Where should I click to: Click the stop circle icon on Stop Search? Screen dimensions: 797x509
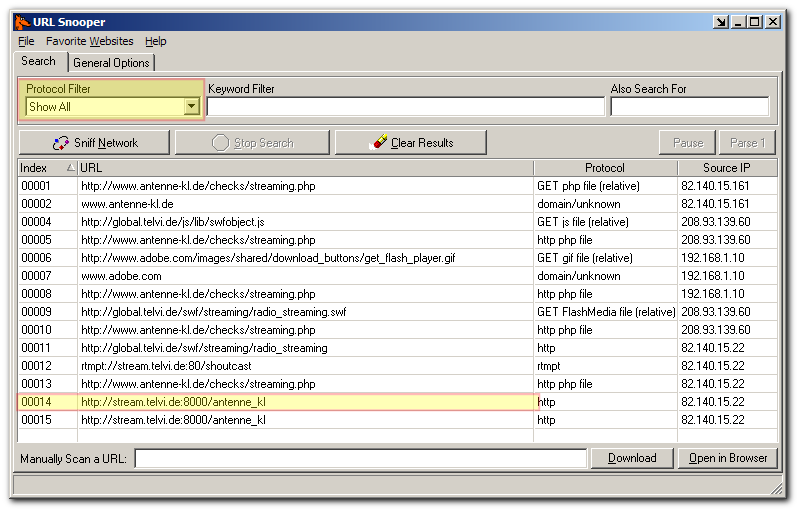click(220, 143)
